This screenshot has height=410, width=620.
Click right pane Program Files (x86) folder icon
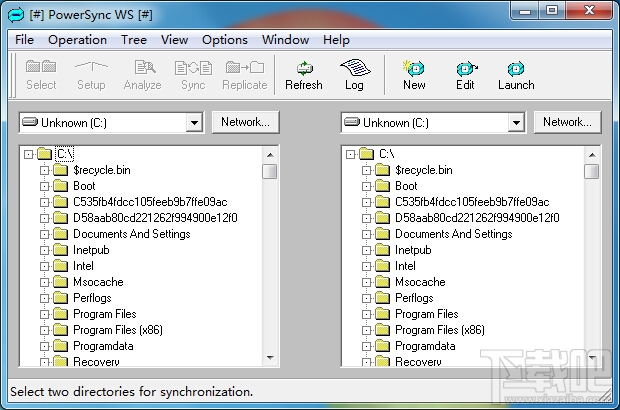click(382, 330)
